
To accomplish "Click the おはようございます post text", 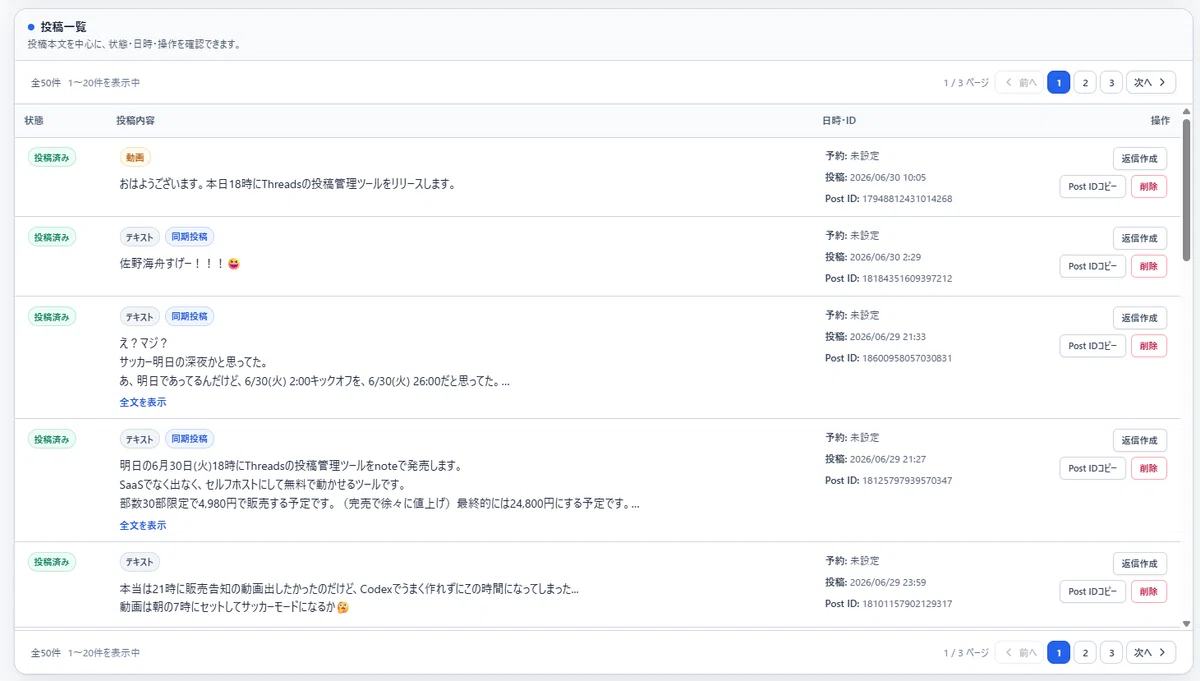I will point(287,184).
